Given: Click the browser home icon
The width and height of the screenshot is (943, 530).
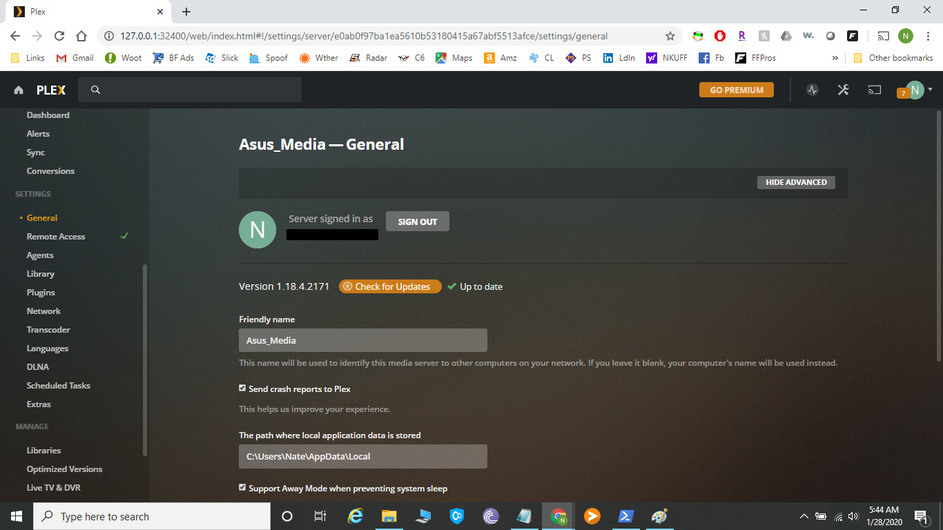Looking at the screenshot, I should pos(81,36).
